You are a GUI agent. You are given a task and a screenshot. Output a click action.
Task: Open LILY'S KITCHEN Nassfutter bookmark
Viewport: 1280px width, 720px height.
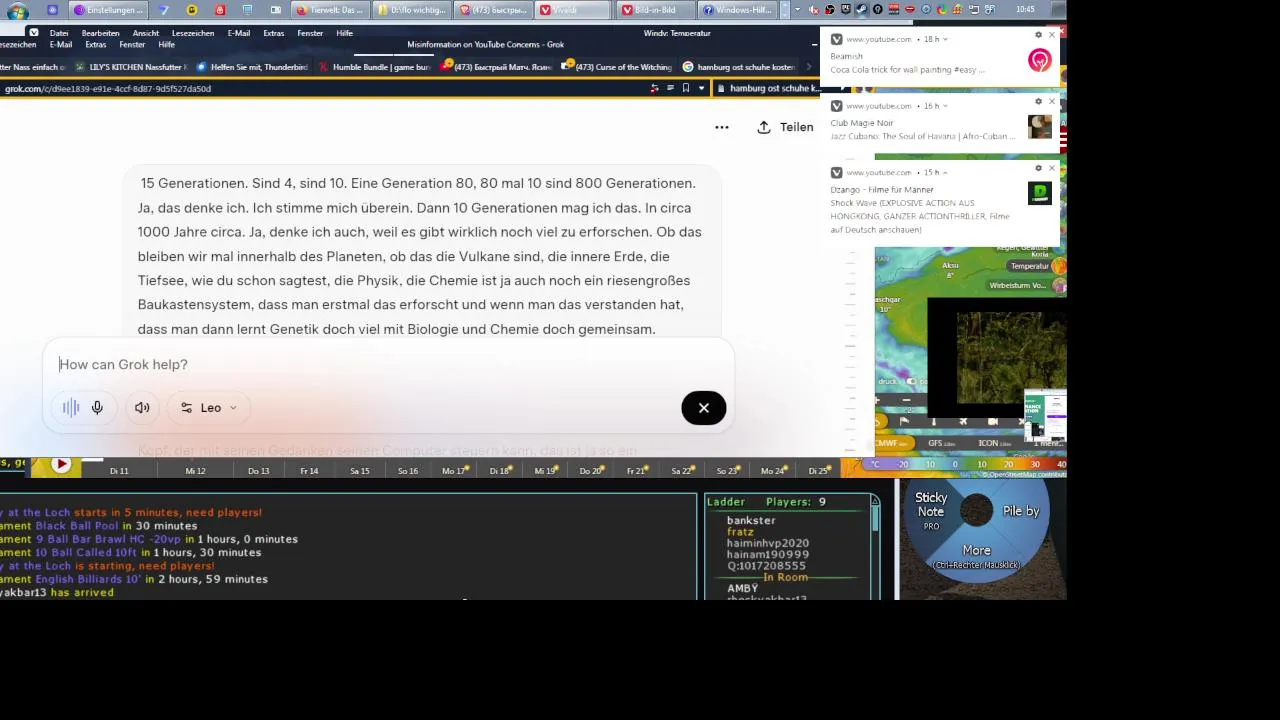132,67
